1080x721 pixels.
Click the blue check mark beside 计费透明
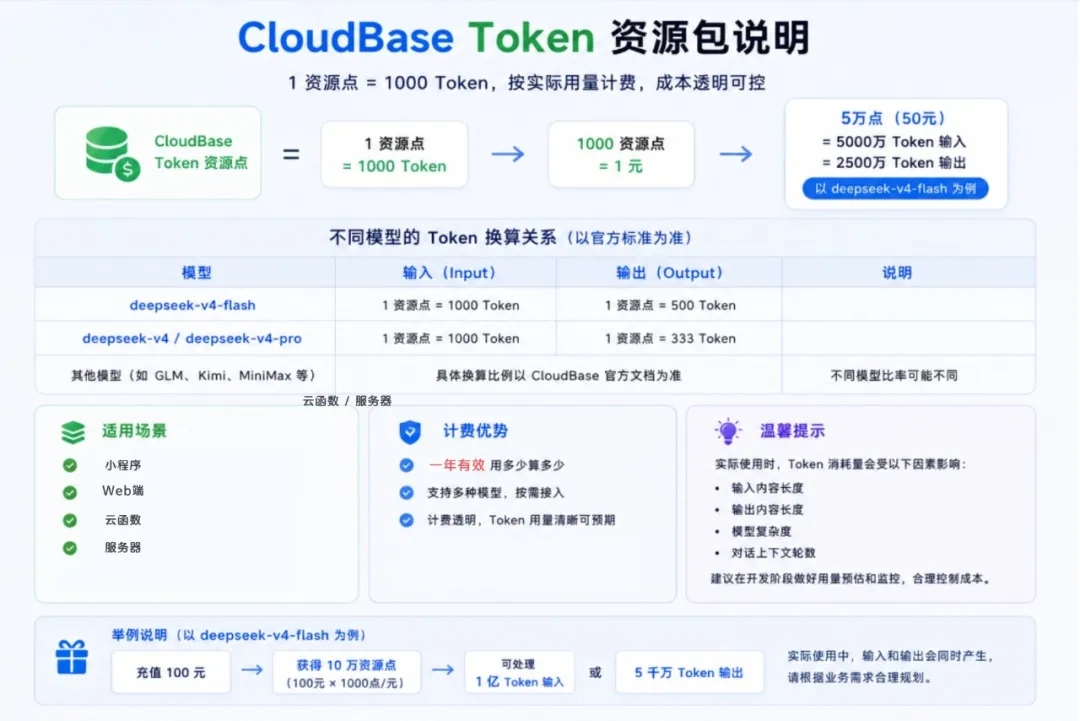coord(406,520)
